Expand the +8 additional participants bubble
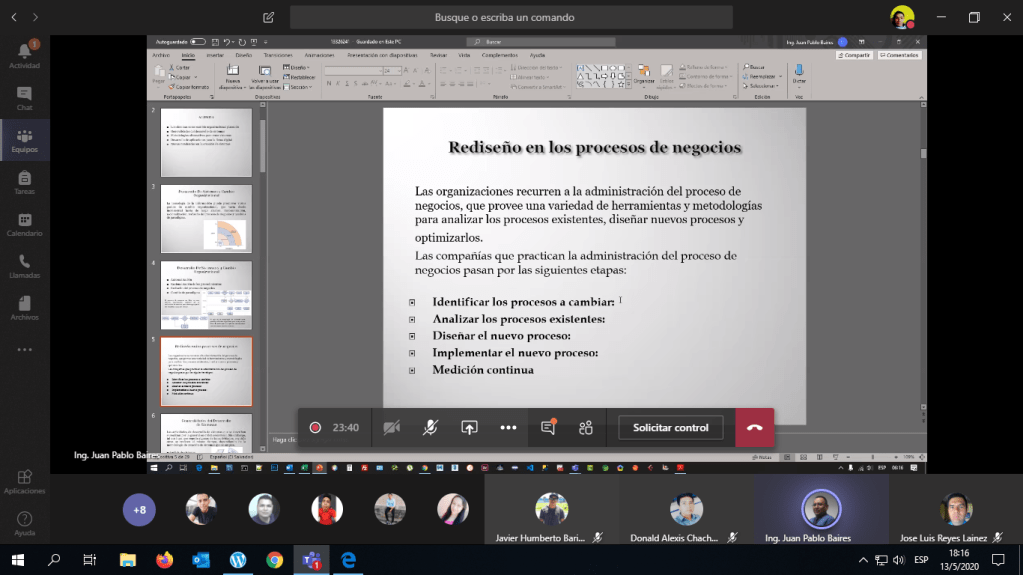This screenshot has width=1023, height=575. click(x=139, y=509)
